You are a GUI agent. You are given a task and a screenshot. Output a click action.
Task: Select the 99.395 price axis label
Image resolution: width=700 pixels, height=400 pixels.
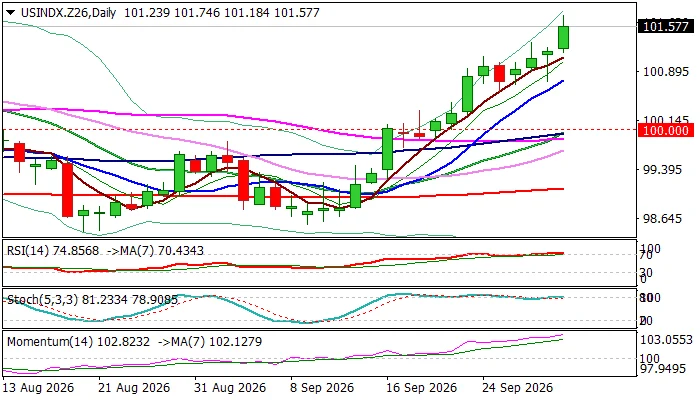662,170
